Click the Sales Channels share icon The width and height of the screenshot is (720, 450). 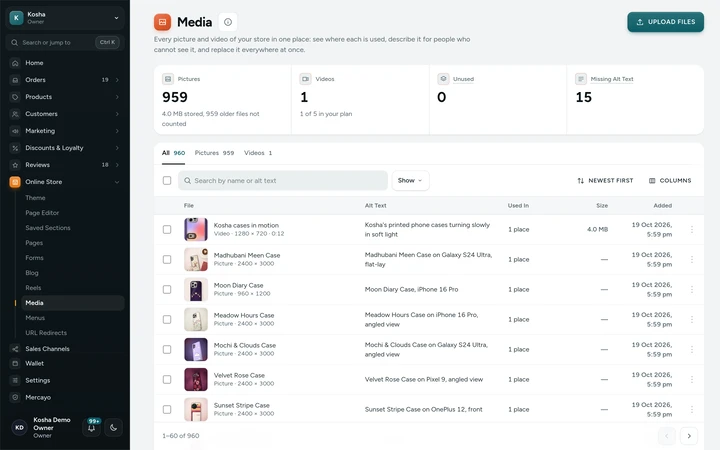point(15,349)
